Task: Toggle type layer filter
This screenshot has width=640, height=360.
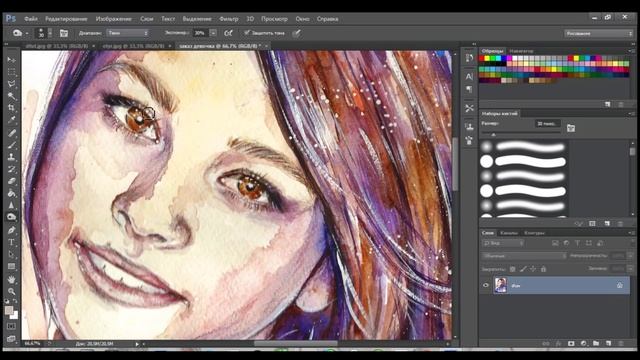Action: pyautogui.click(x=577, y=243)
